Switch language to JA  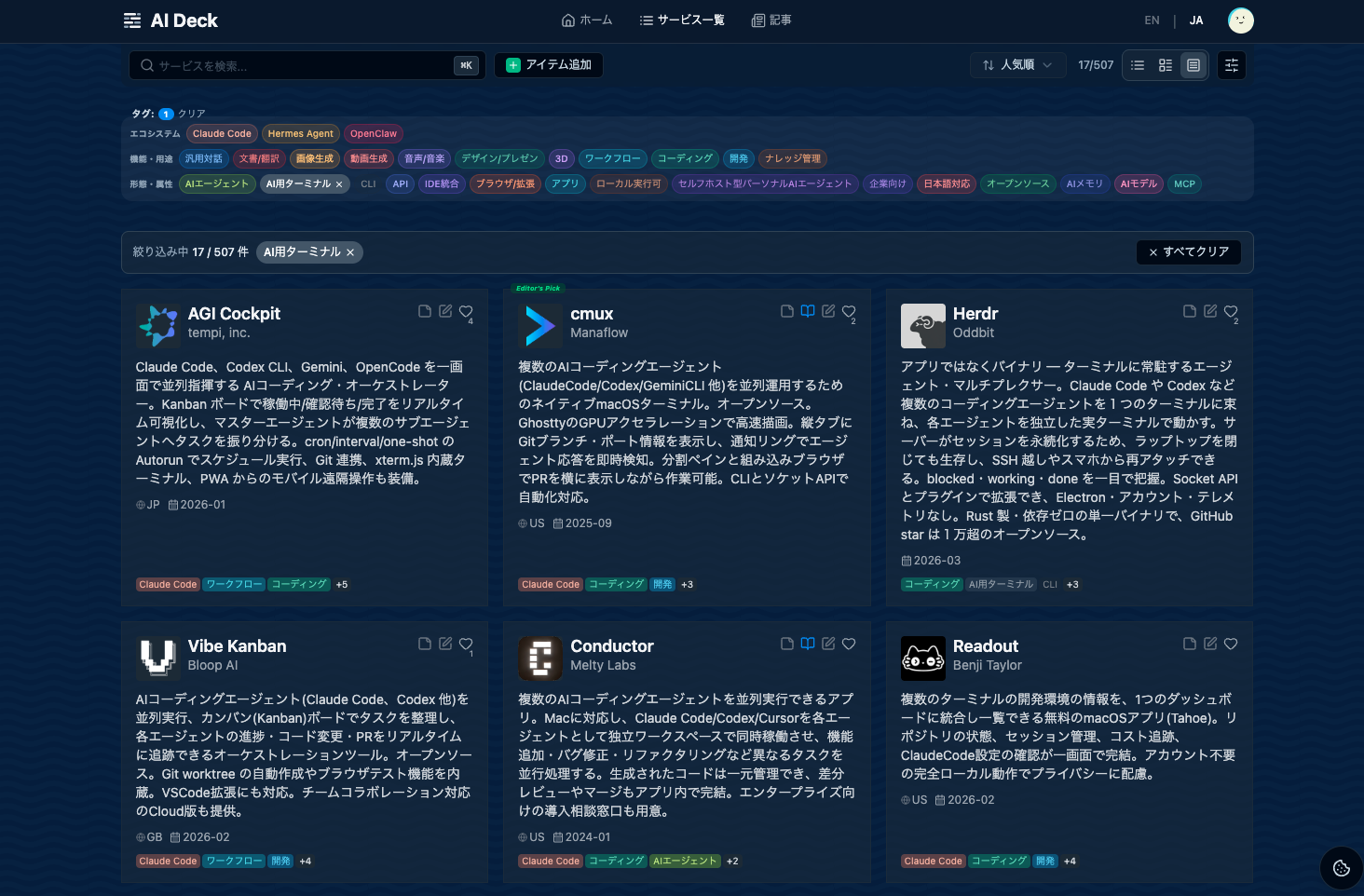[1196, 20]
